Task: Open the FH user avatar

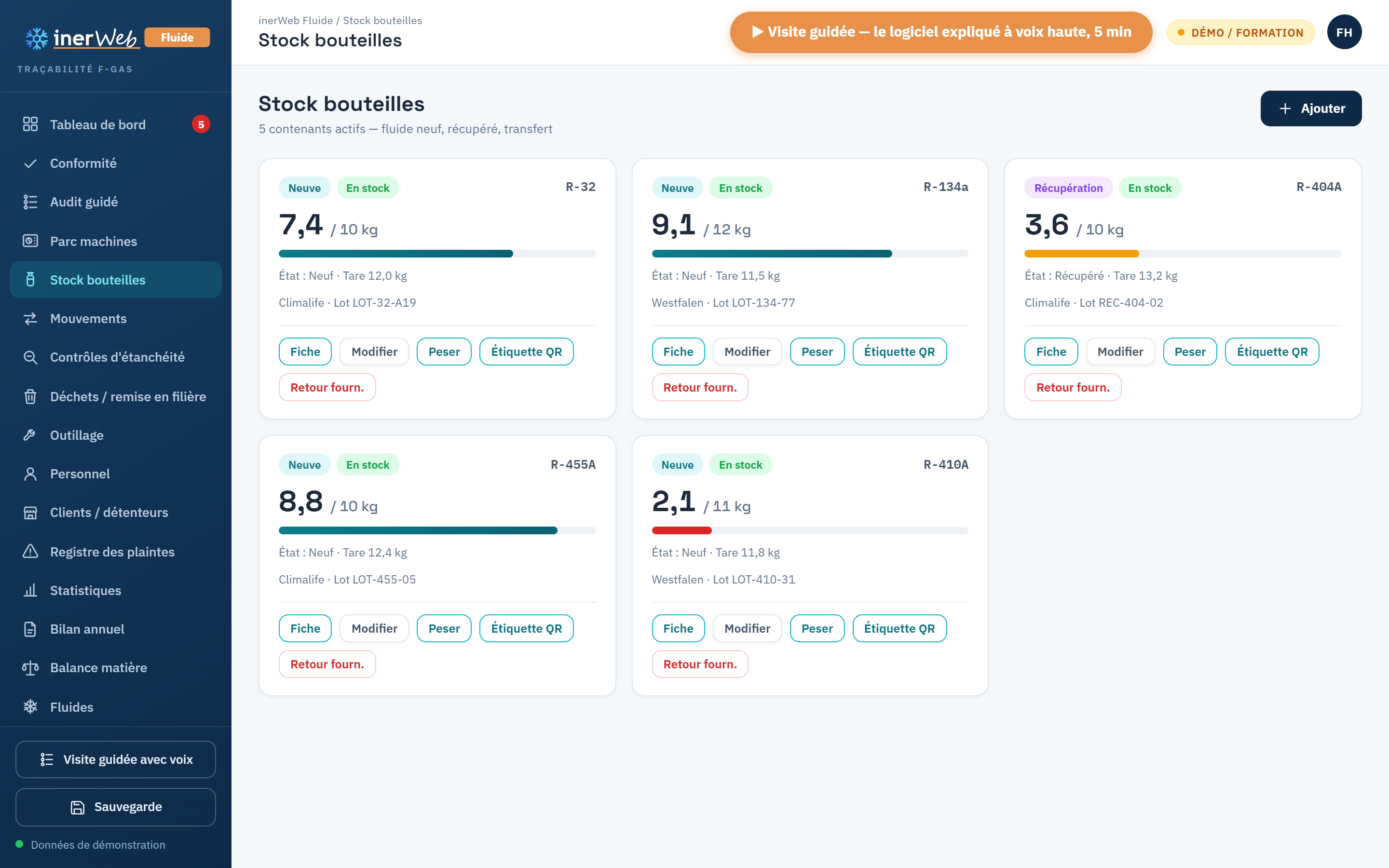Action: tap(1344, 32)
